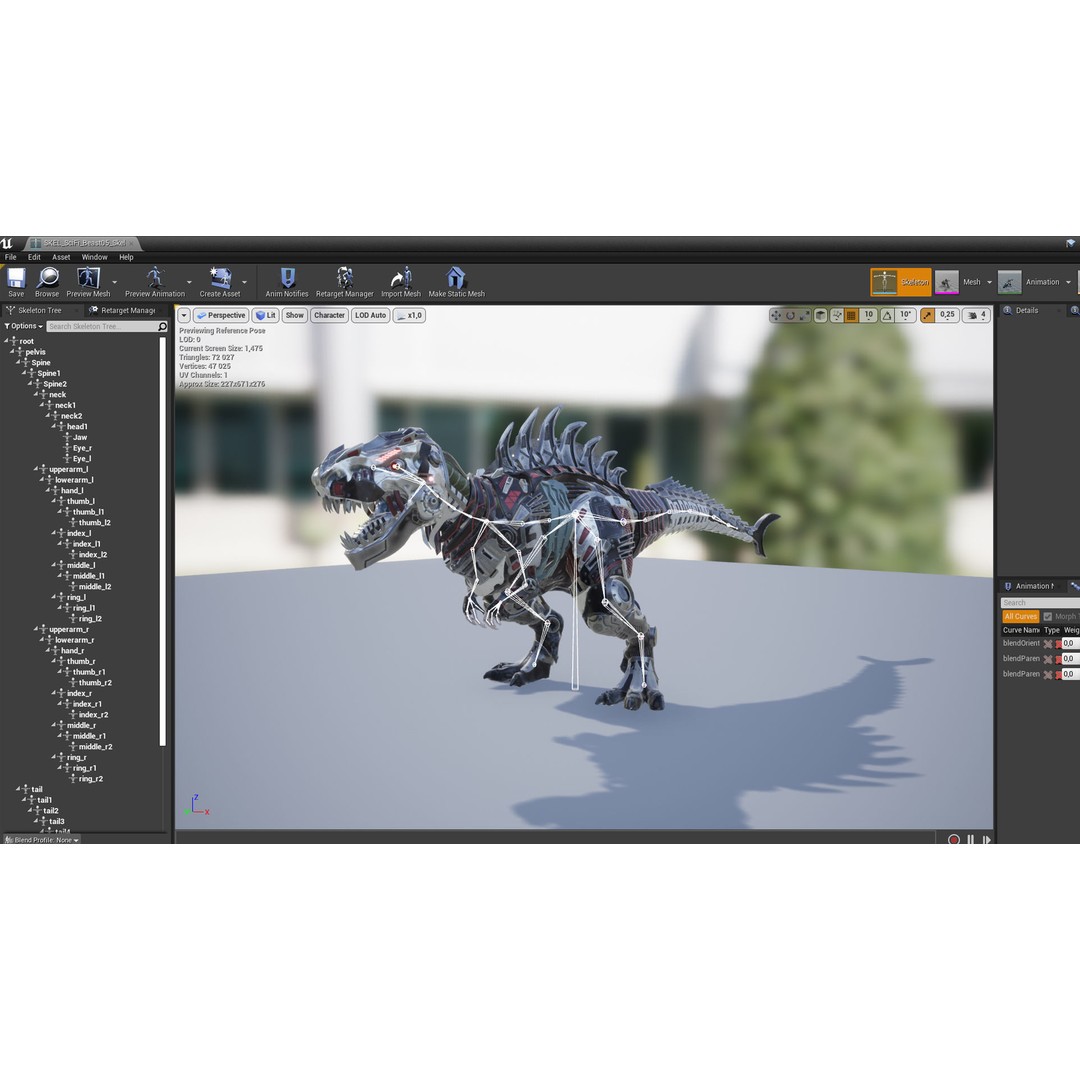Click the Make Static Mesh icon
1080x1080 pixels.
[x=455, y=278]
